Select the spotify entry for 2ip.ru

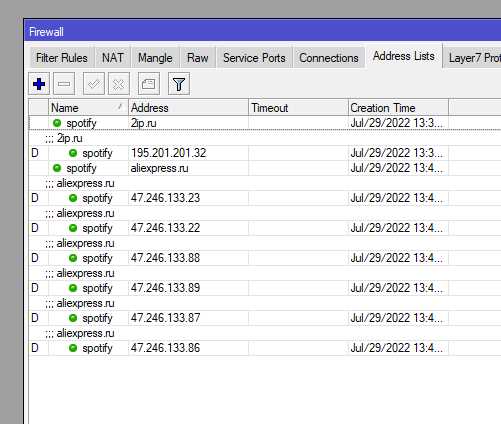pos(265,123)
